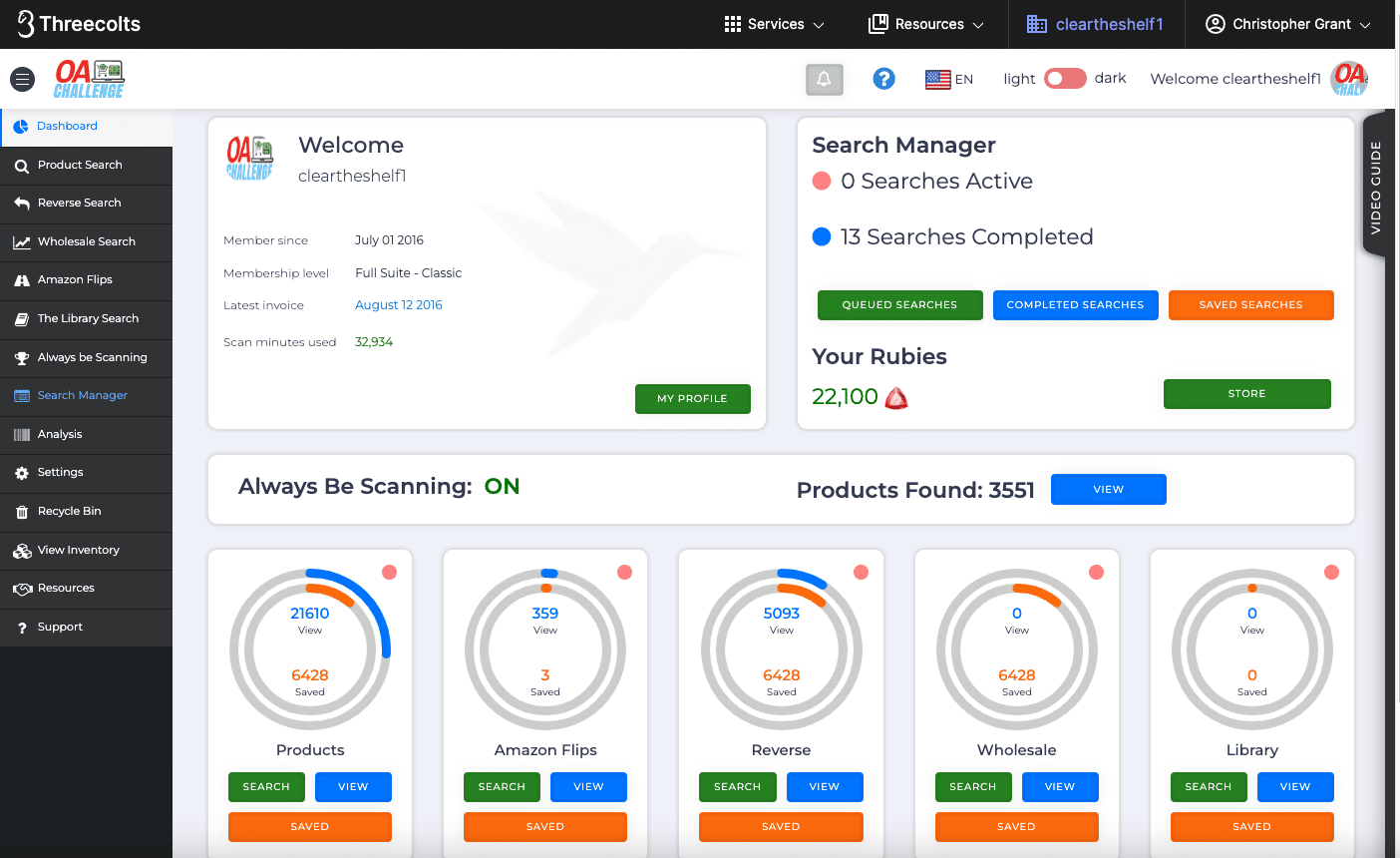Click the MY PROFILE button
Screen dimensions: 1400x858
point(692,398)
